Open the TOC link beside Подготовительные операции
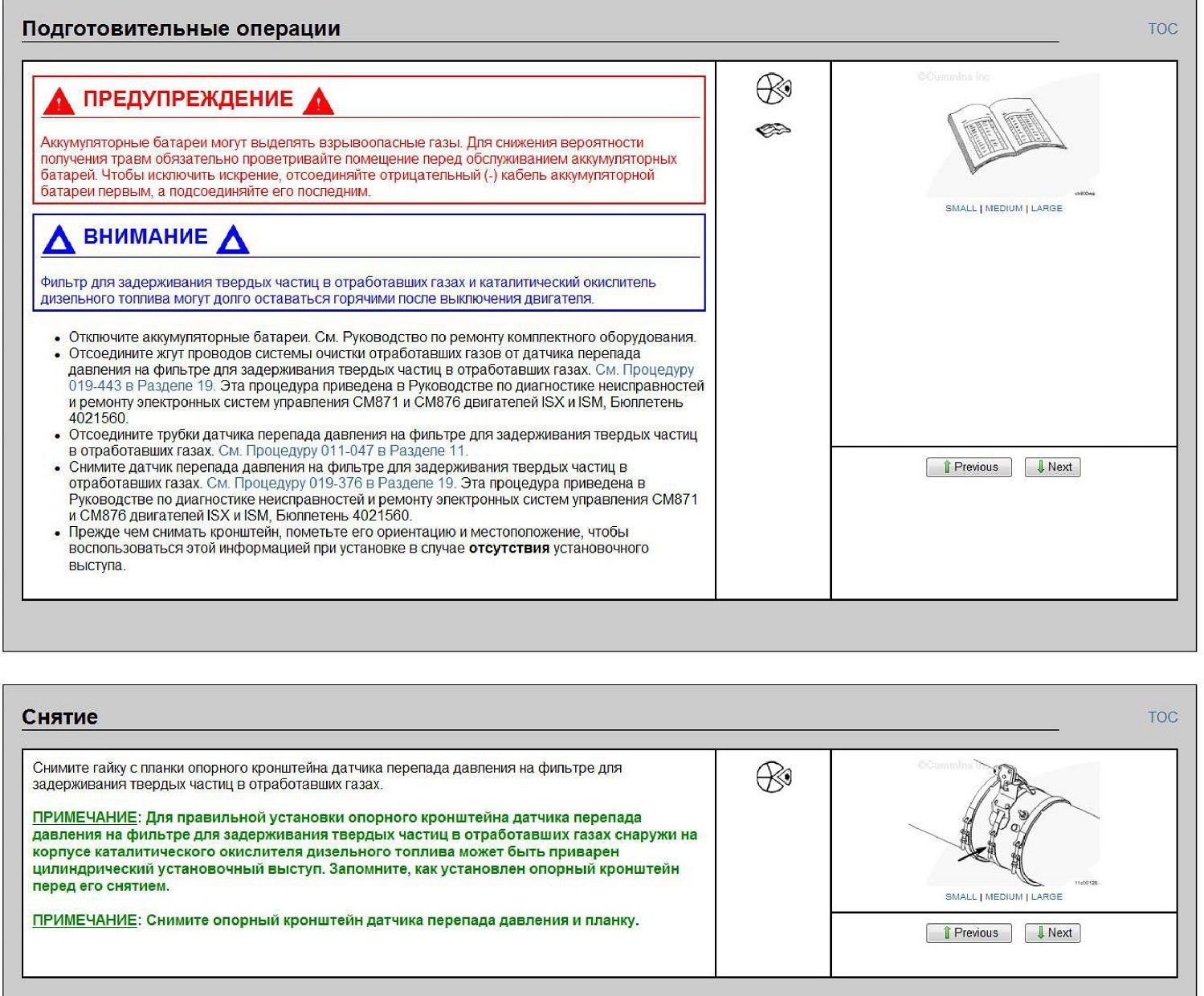Viewport: 1204px width, 996px height. (1162, 29)
